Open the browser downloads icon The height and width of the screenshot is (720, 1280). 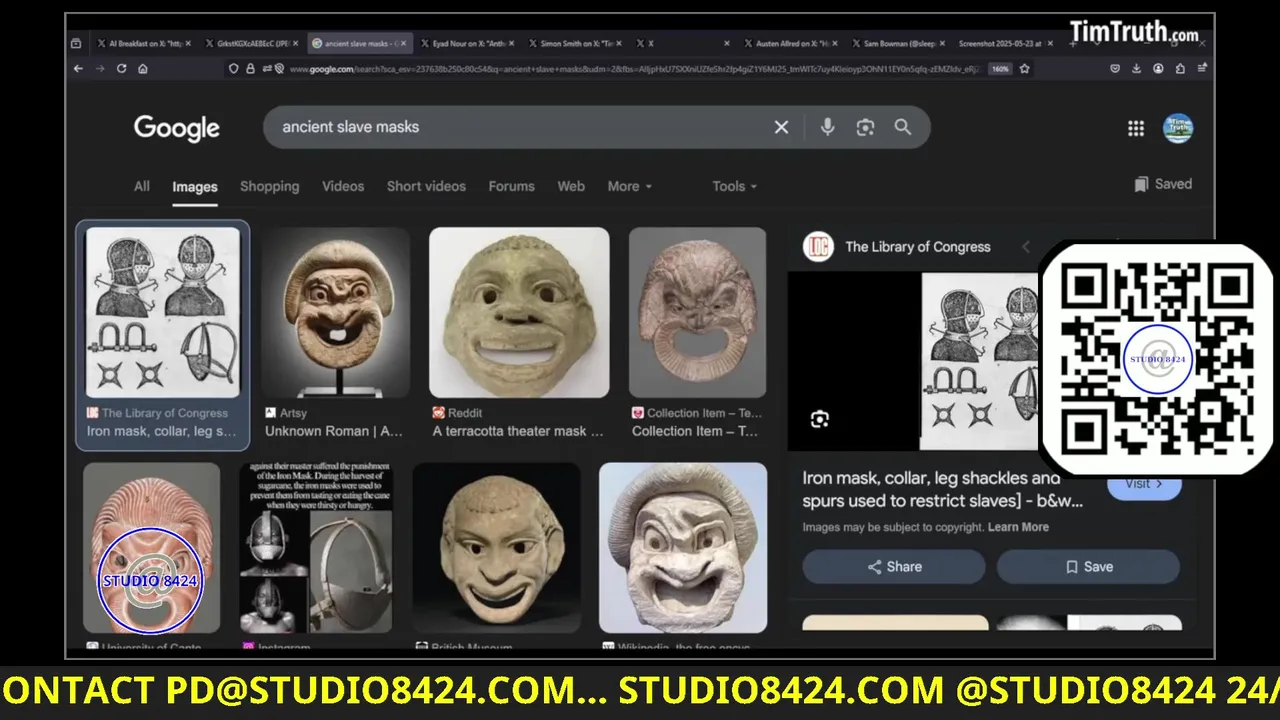coord(1136,69)
